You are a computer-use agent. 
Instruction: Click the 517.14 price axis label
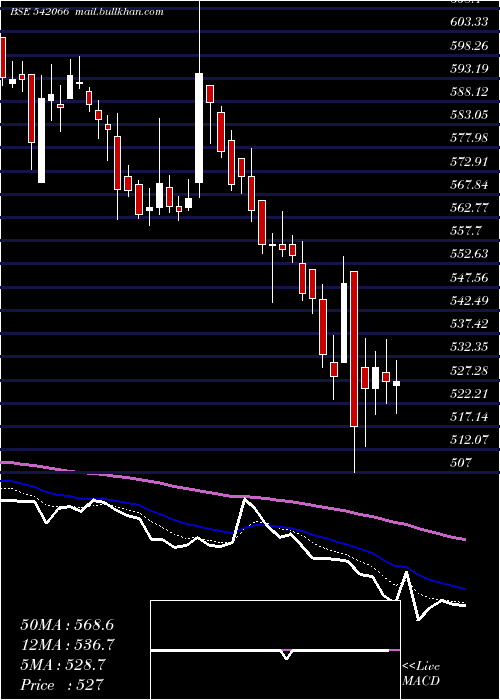pos(469,417)
